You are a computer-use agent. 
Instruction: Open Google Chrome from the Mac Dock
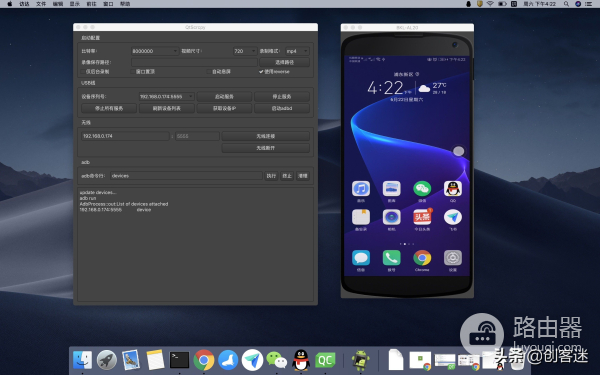coord(204,360)
